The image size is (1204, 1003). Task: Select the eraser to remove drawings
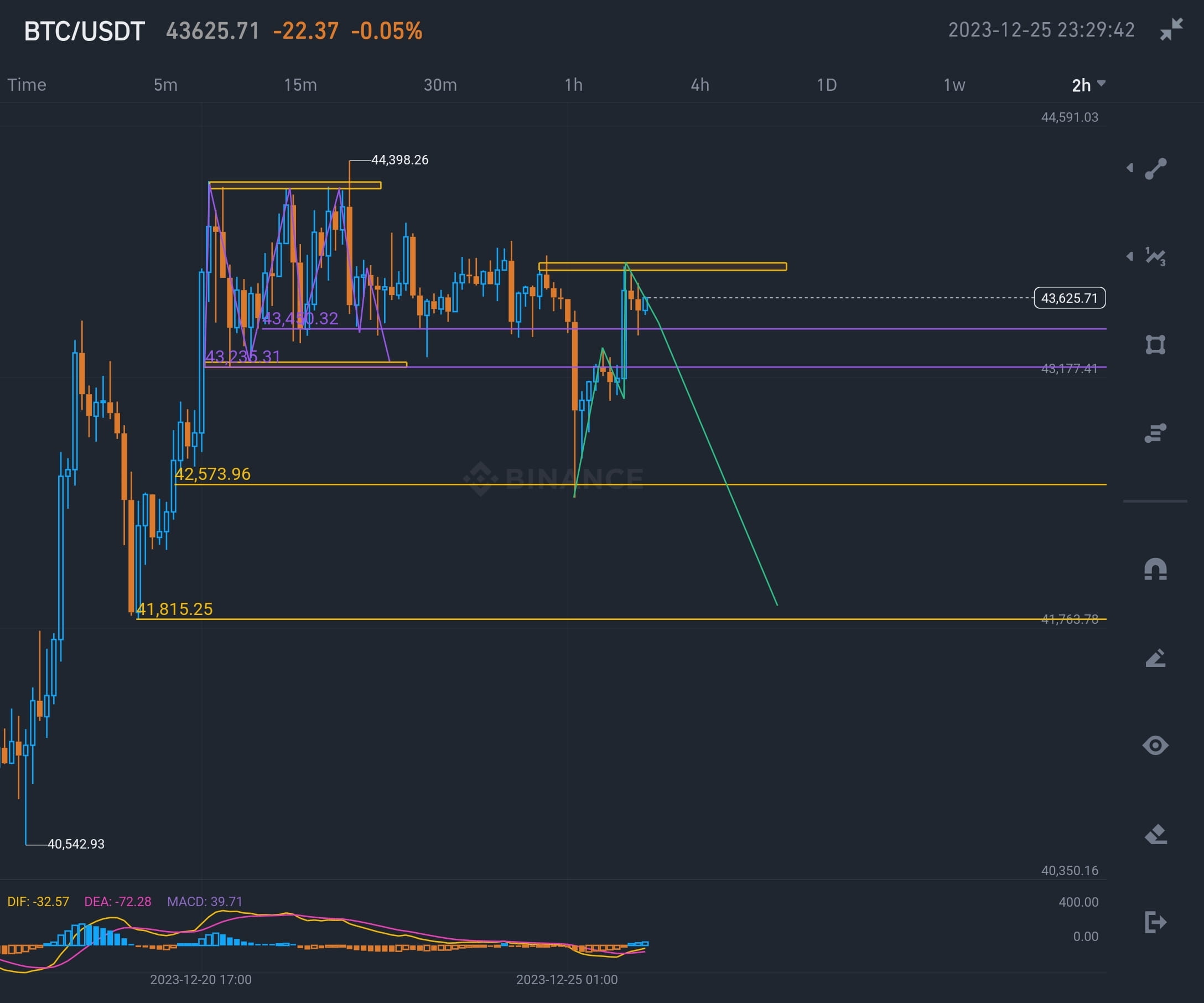tap(1155, 834)
